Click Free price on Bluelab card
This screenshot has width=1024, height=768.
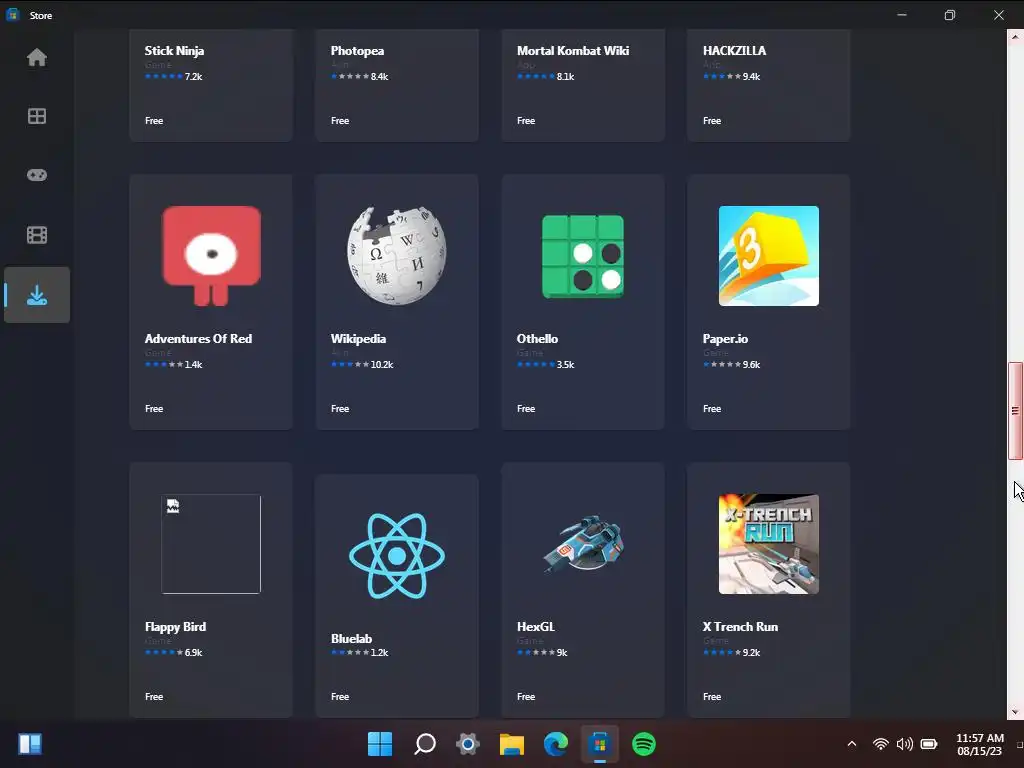[340, 697]
